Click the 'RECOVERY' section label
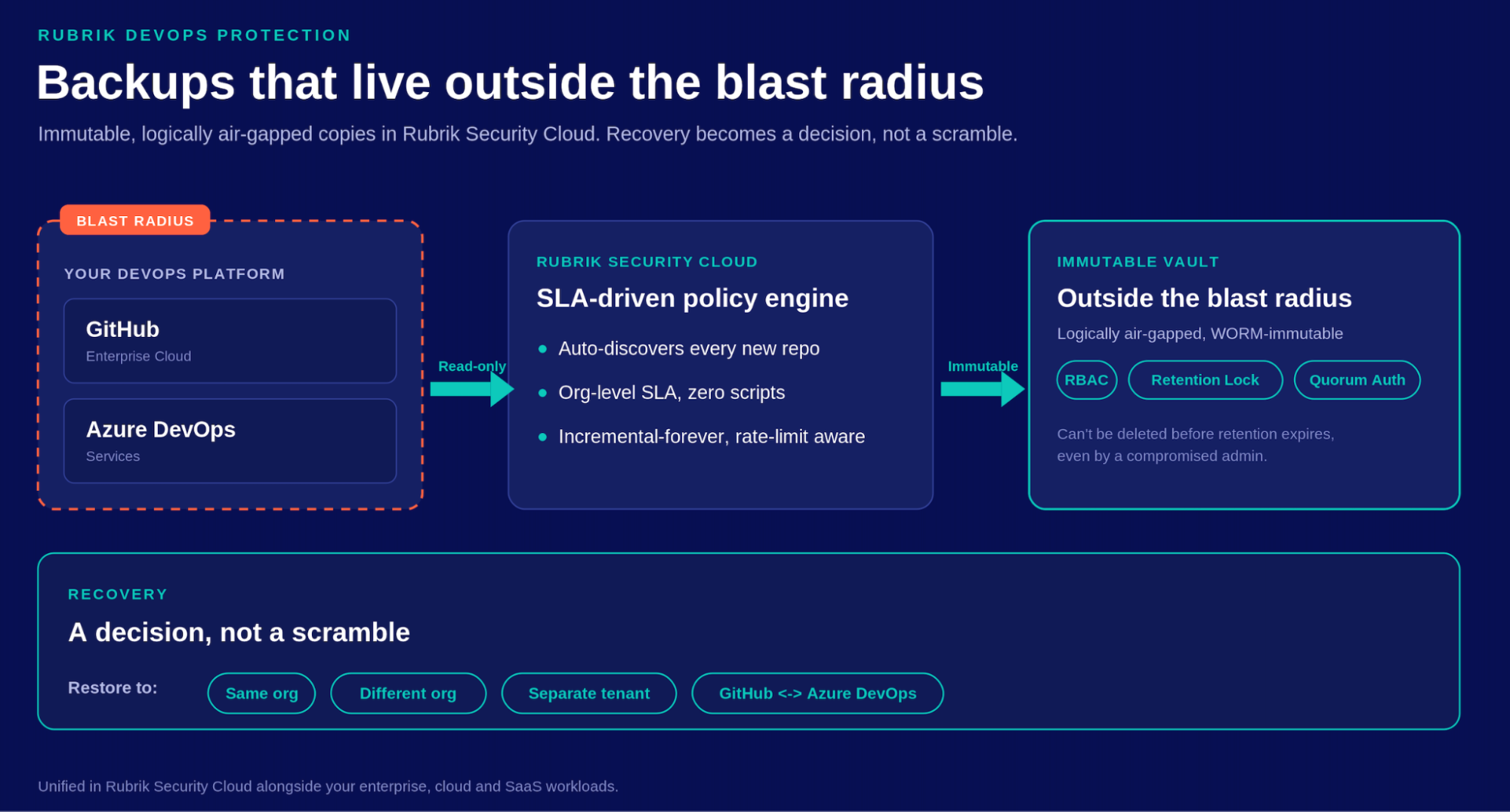 coord(118,594)
